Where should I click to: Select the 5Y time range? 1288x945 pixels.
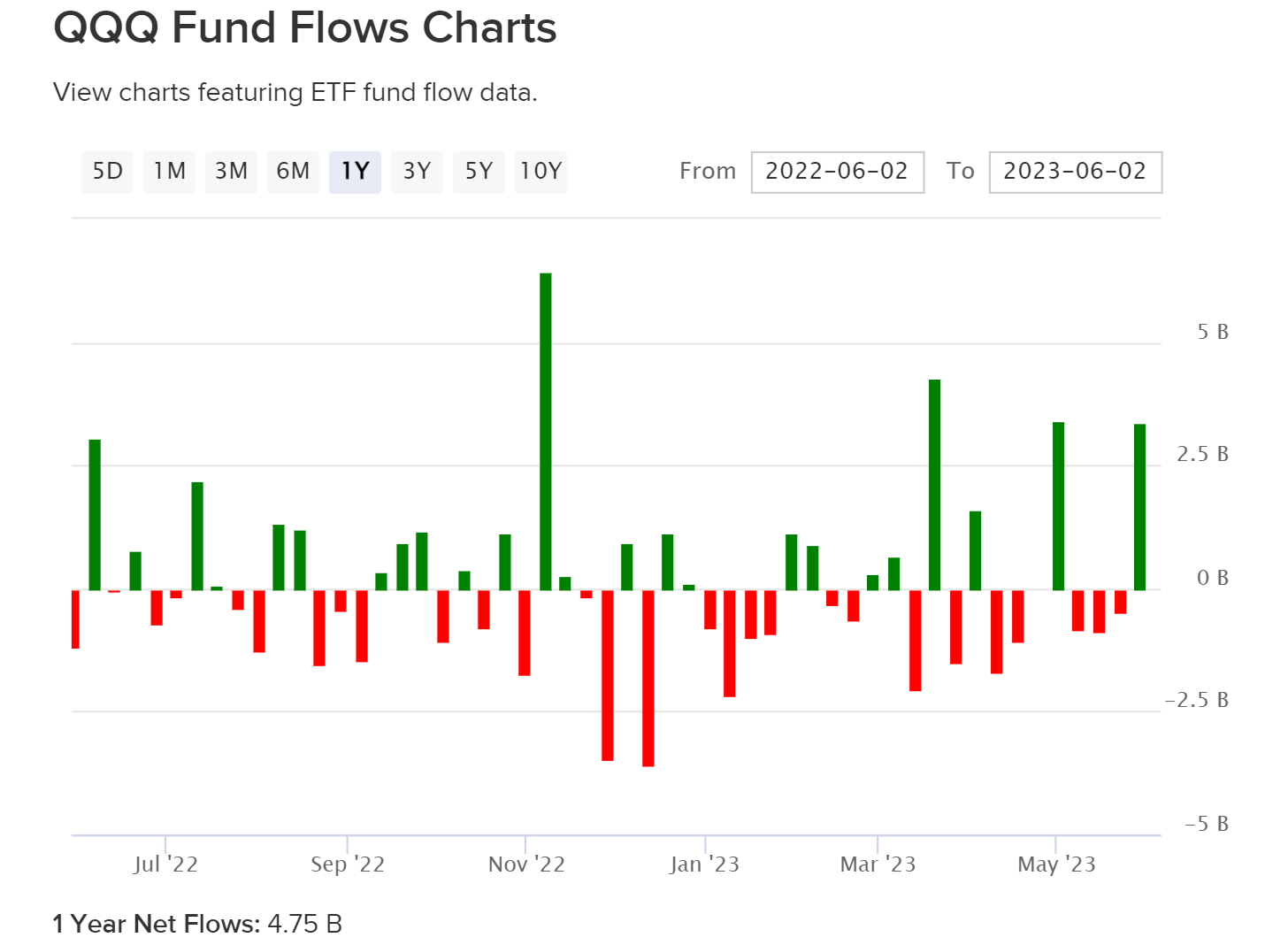[x=479, y=172]
